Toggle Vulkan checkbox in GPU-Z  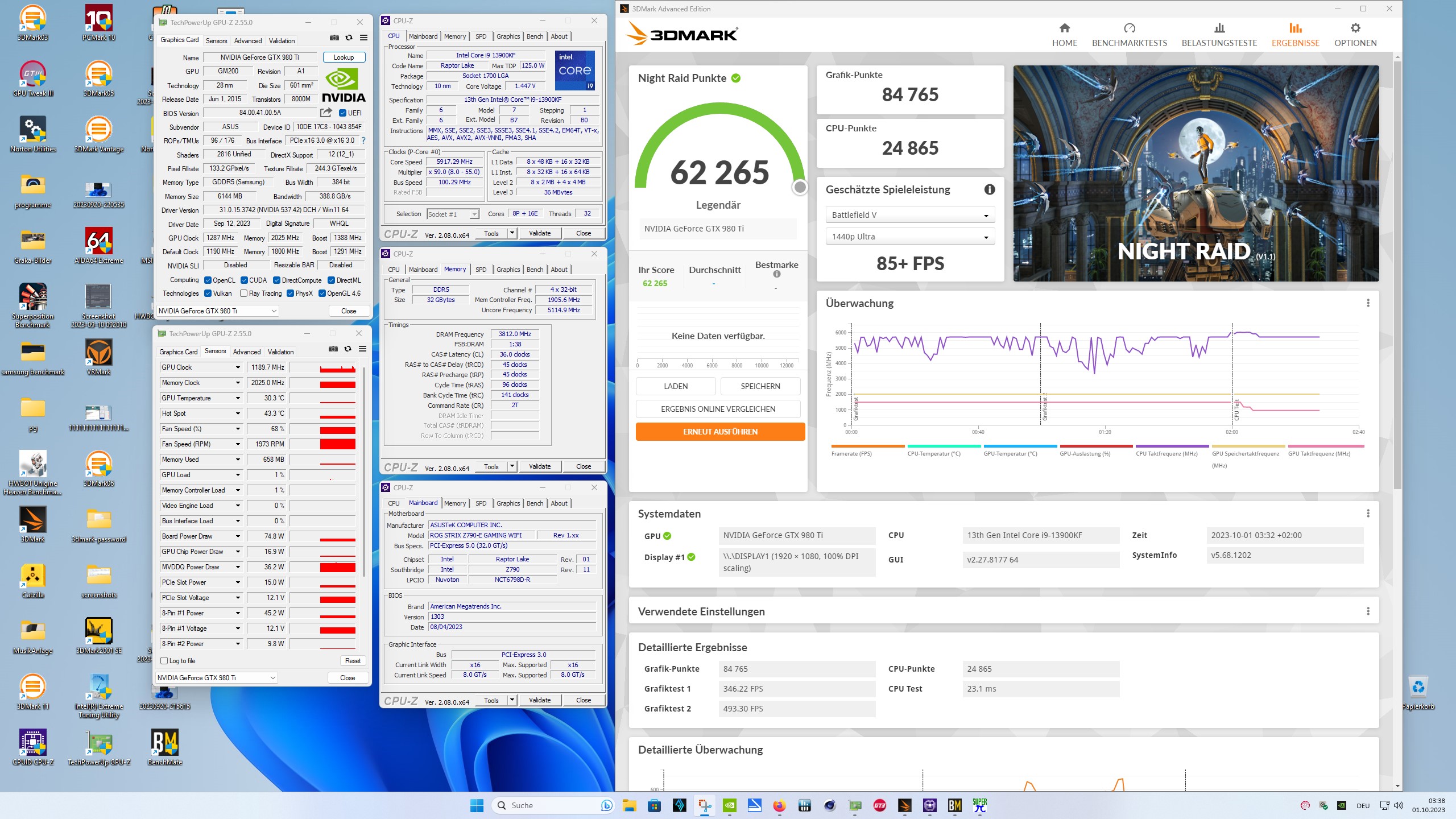[x=208, y=293]
